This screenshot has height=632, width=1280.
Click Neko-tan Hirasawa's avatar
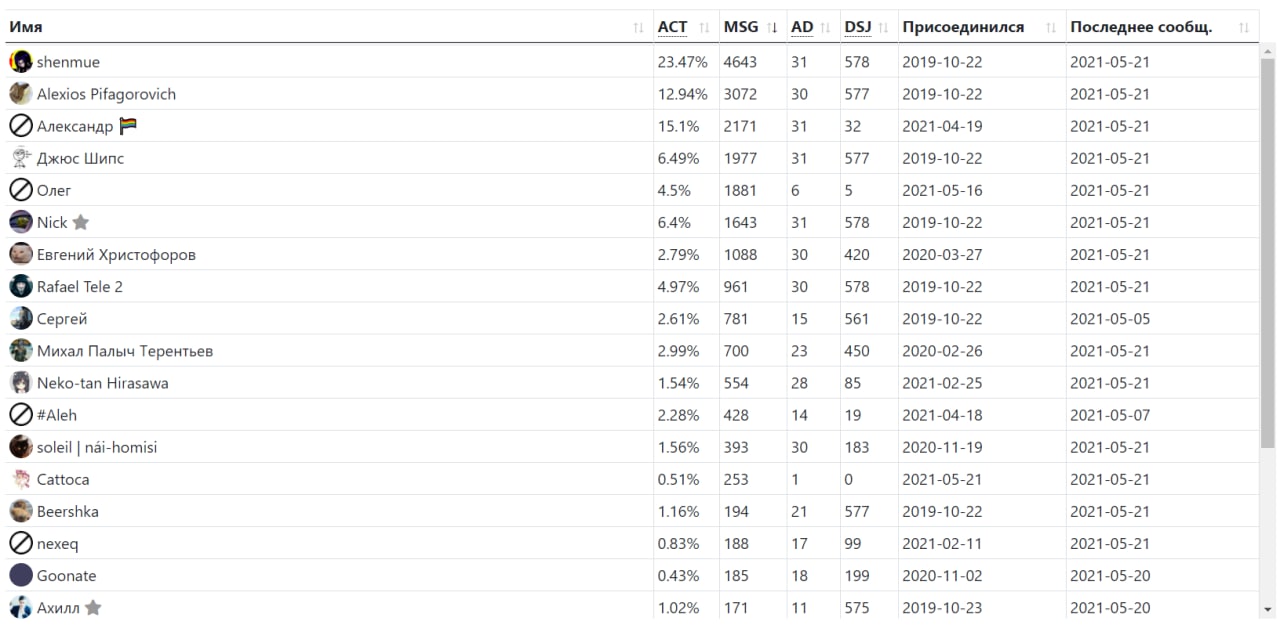click(21, 383)
